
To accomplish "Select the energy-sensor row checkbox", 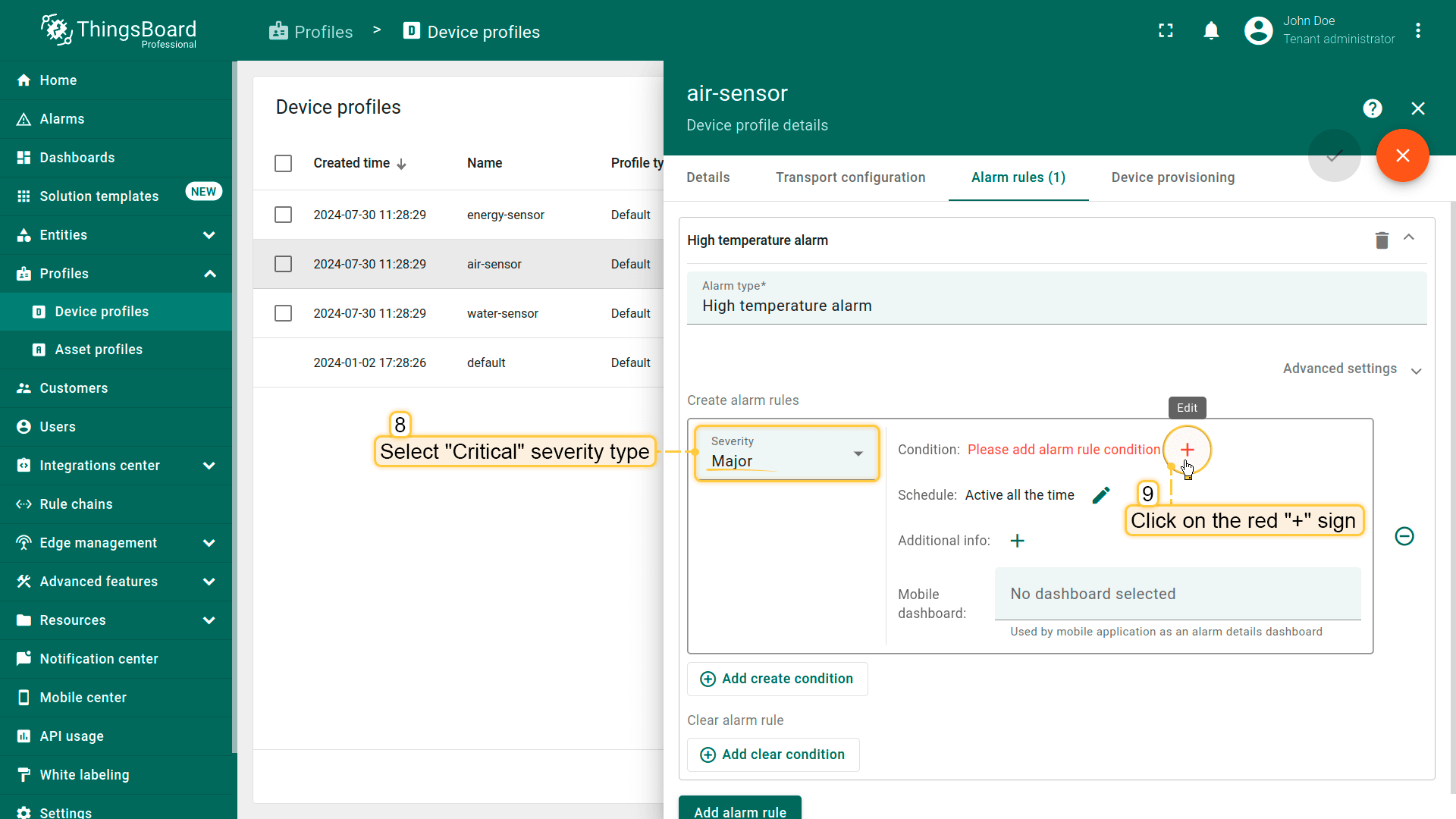I will point(283,215).
